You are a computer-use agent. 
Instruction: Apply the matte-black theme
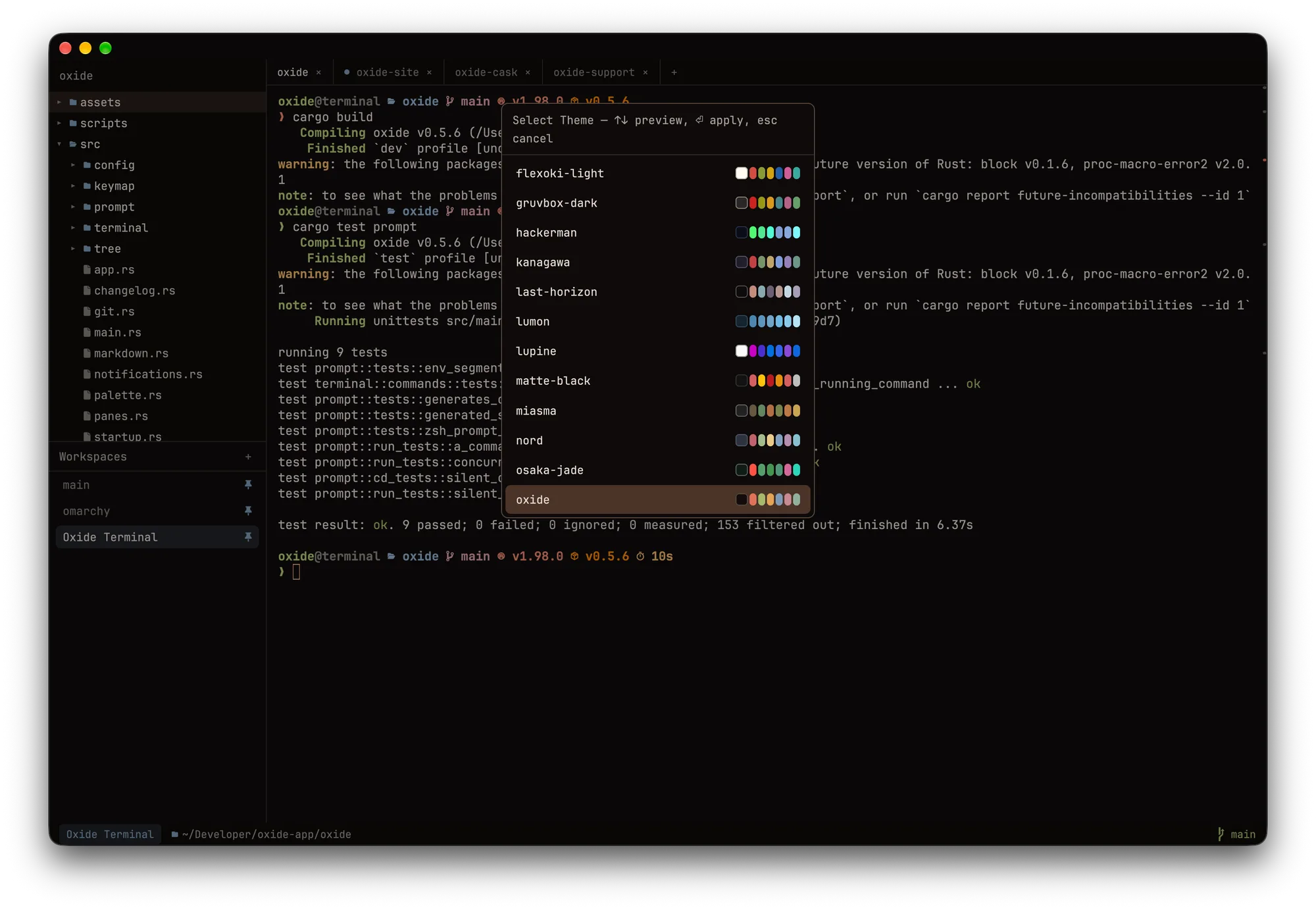coord(657,380)
